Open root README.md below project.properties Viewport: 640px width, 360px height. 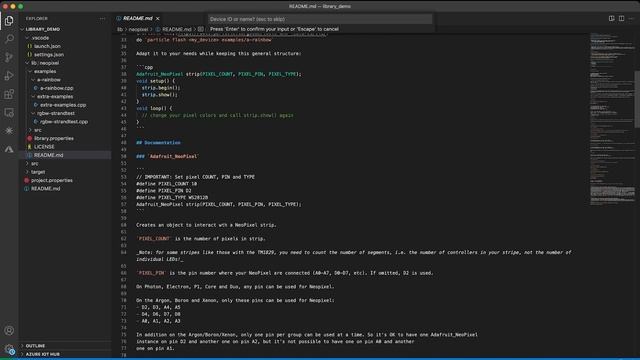(46, 189)
